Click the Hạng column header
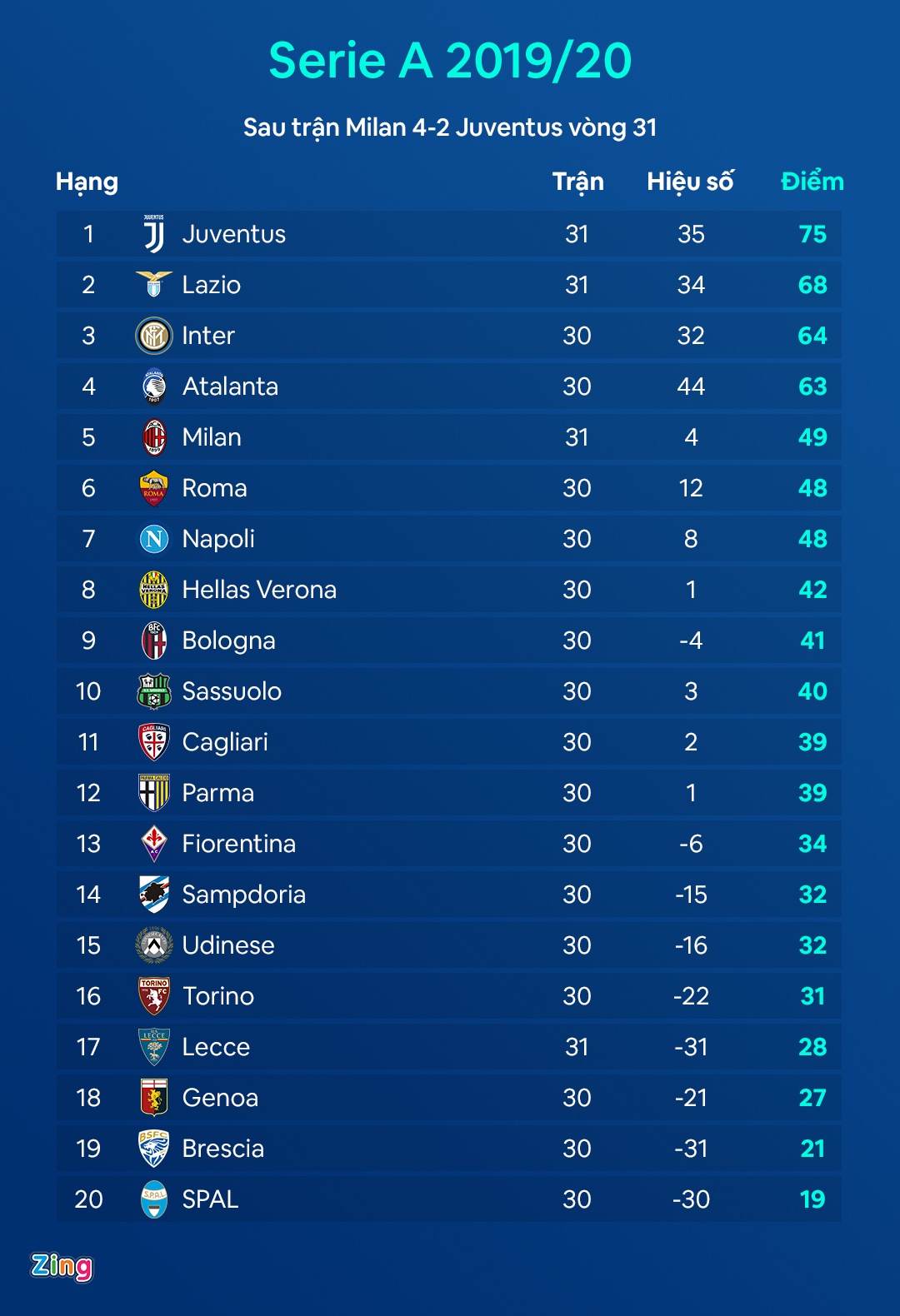This screenshot has width=900, height=1316. point(87,182)
